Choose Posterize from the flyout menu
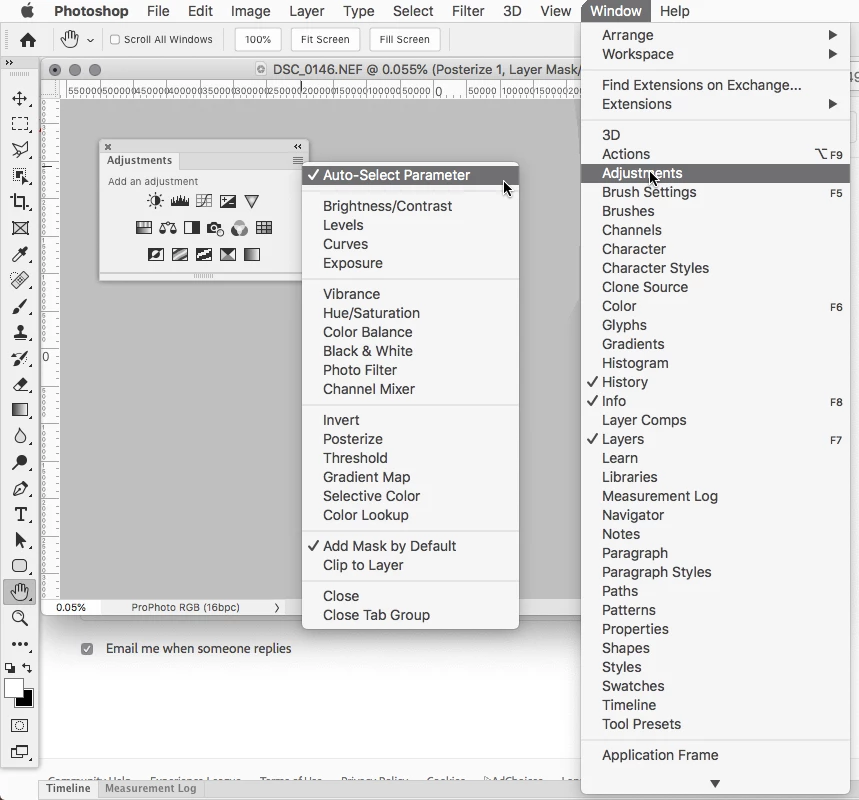Viewport: 859px width, 800px height. click(410, 439)
